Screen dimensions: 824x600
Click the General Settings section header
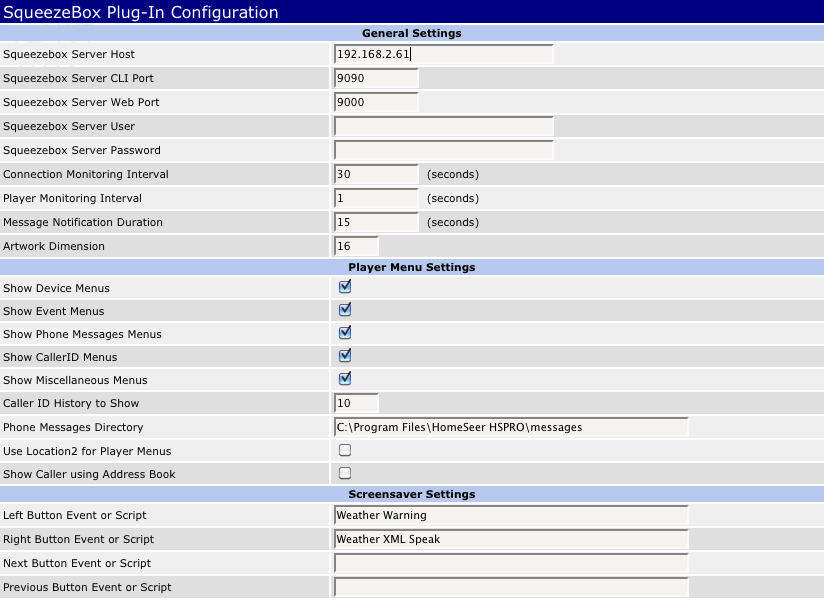(412, 33)
